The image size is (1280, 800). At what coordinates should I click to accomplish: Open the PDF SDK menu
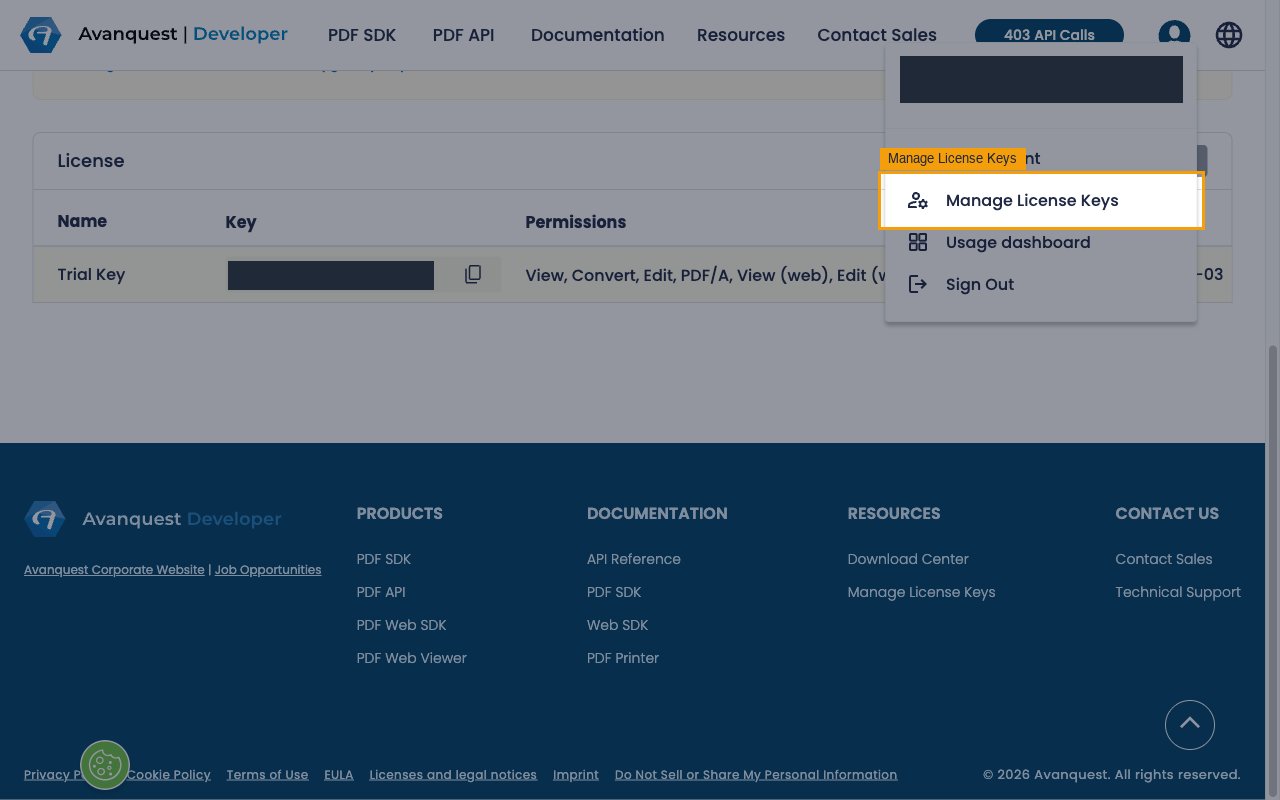coord(362,35)
